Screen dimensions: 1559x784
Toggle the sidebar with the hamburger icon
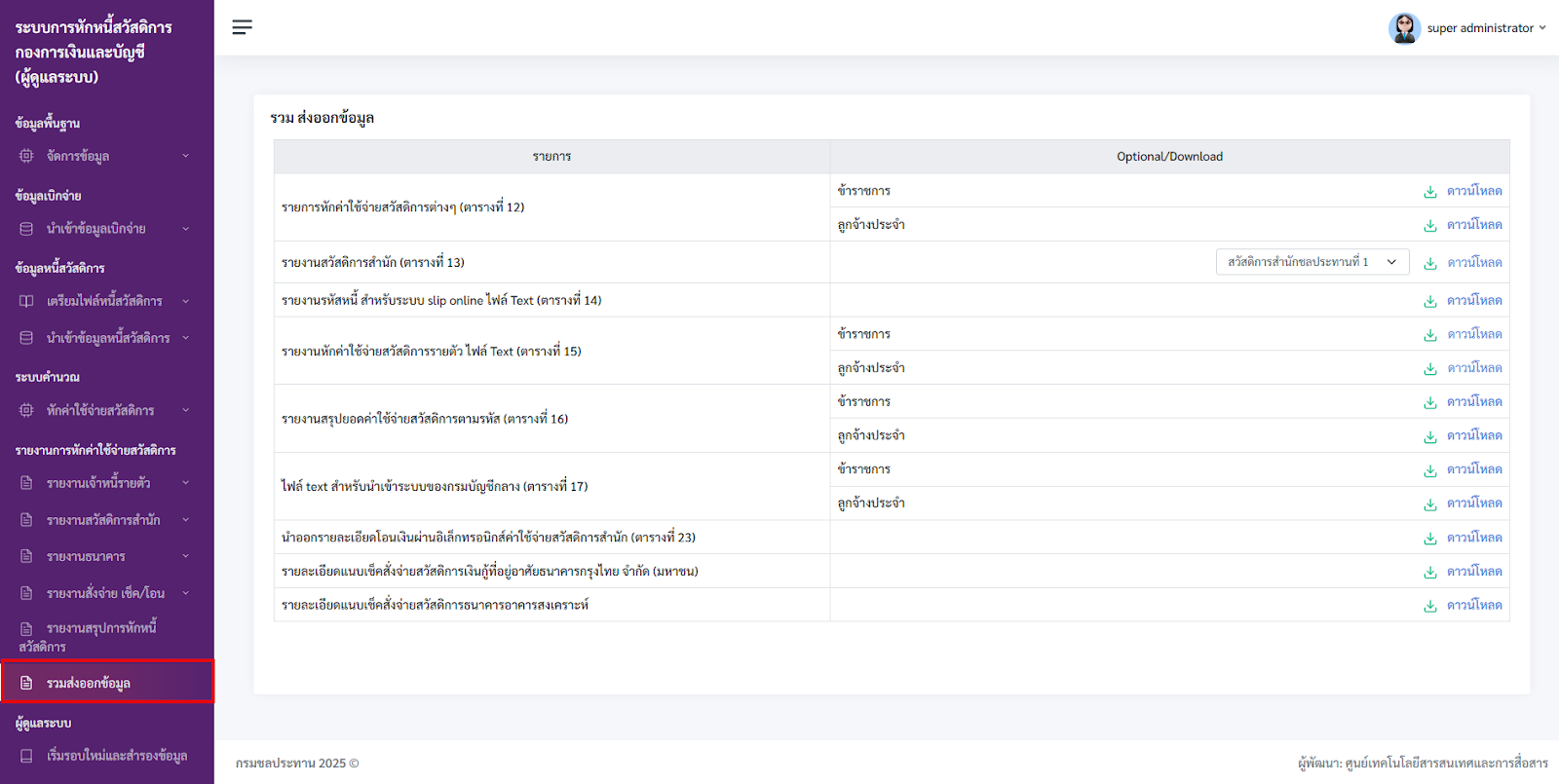(x=243, y=27)
